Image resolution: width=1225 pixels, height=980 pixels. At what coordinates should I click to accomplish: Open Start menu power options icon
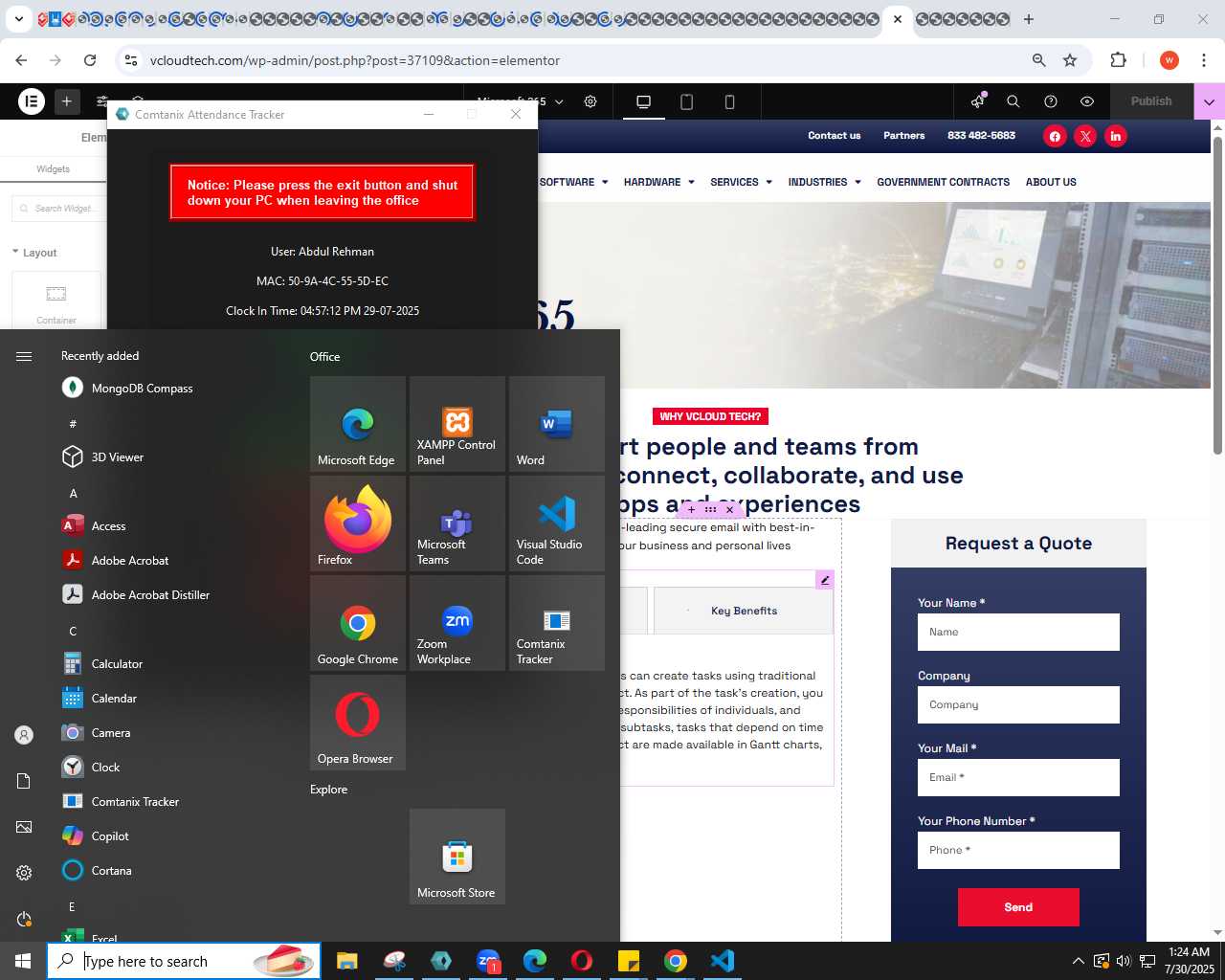24,919
